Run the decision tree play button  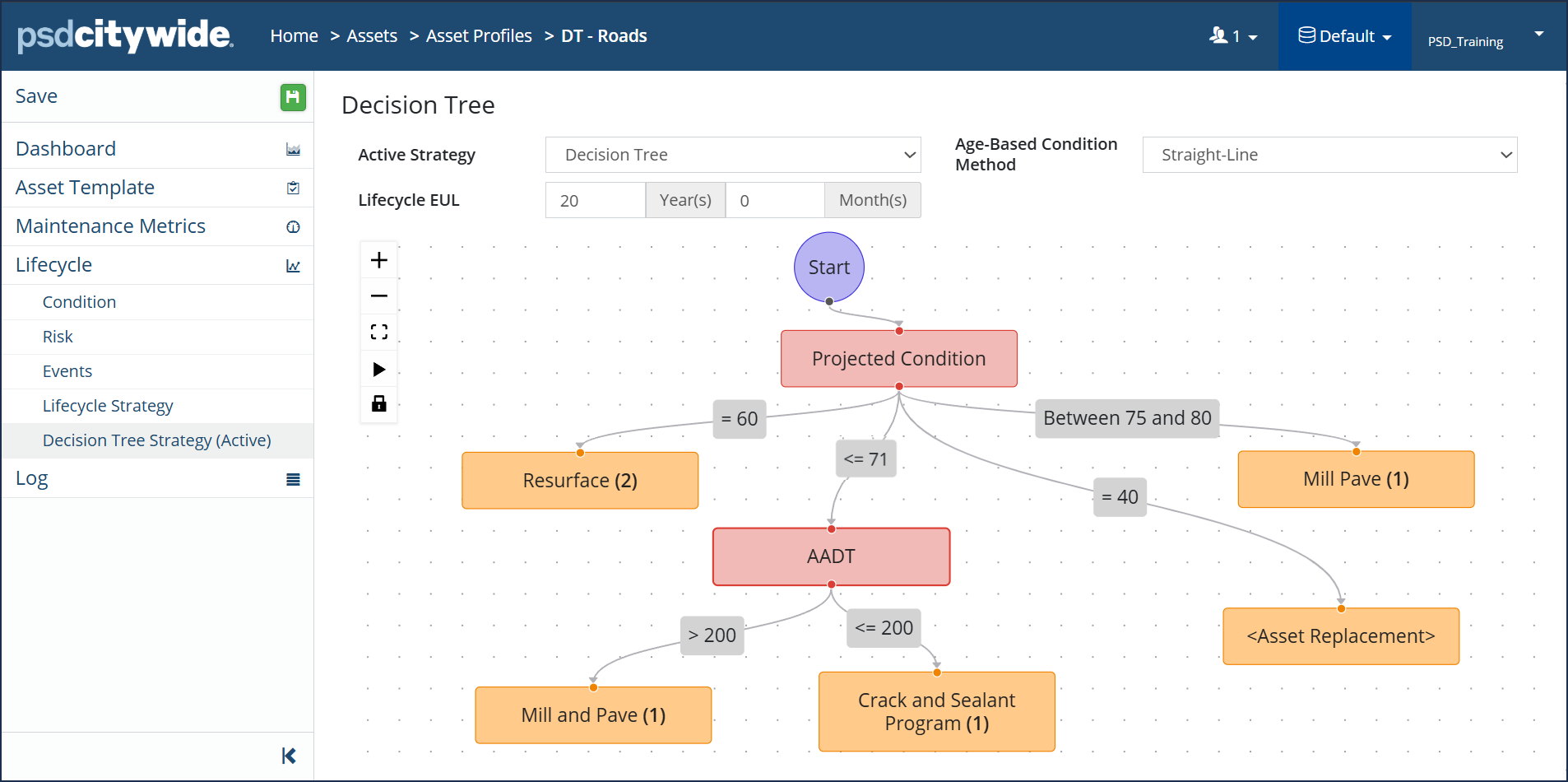click(379, 369)
